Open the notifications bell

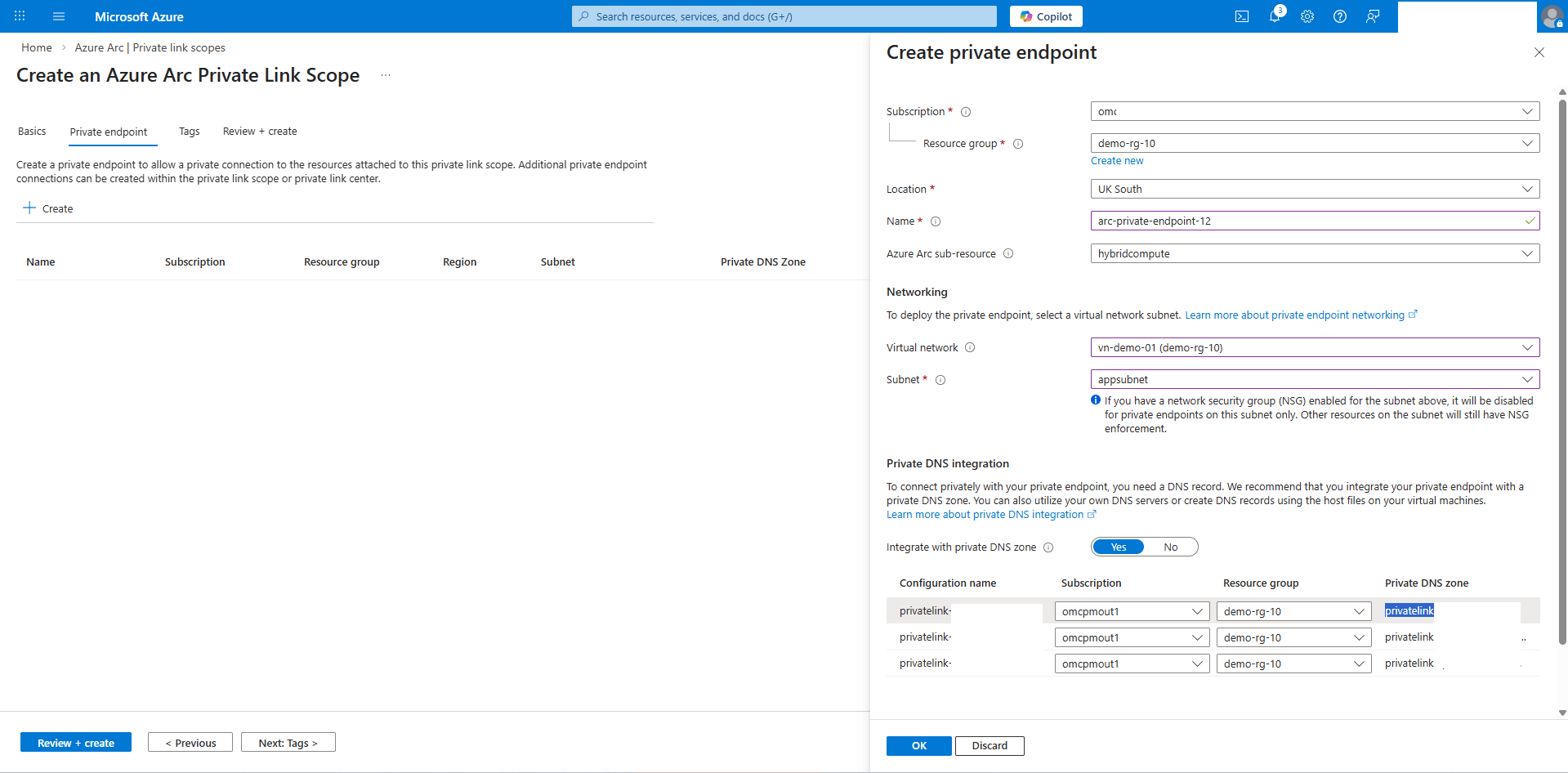1275,16
